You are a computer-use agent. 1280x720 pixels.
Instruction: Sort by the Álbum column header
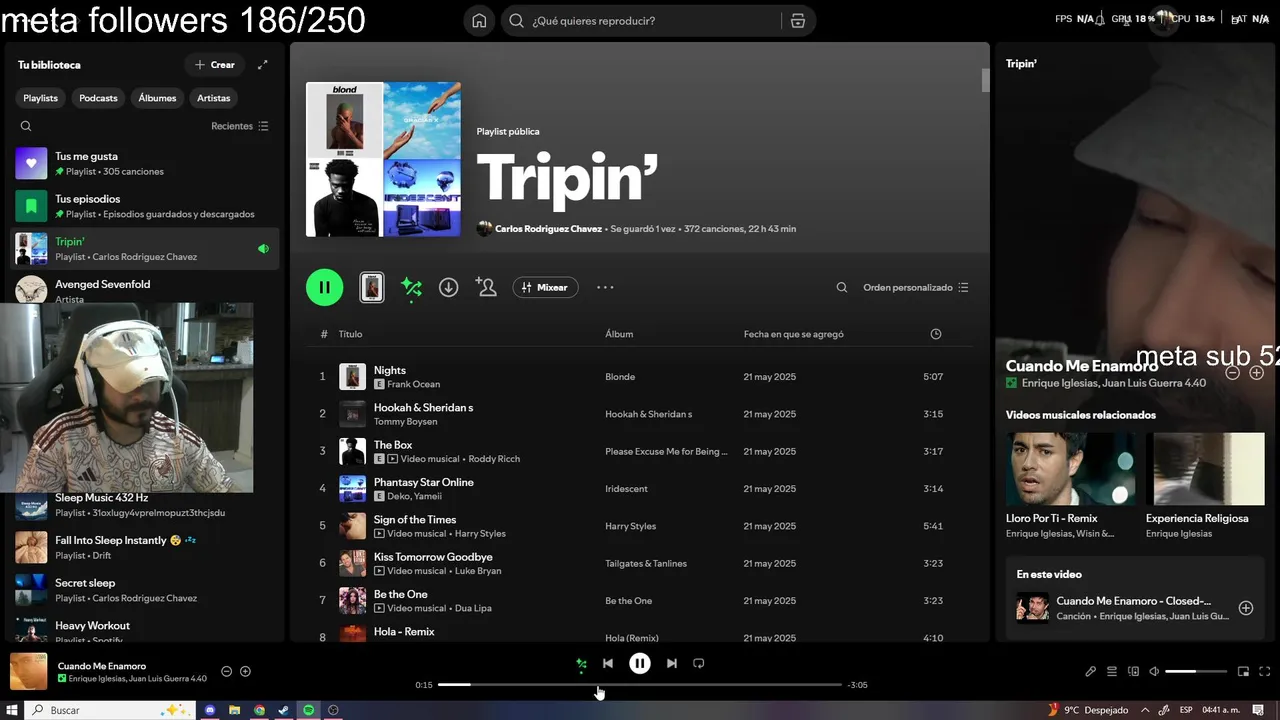click(619, 334)
